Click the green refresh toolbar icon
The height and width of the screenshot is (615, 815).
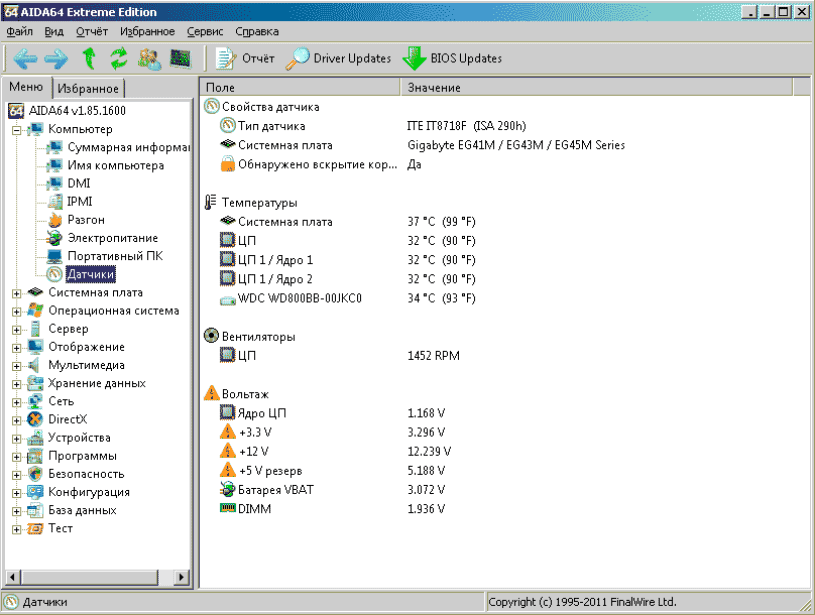point(119,58)
